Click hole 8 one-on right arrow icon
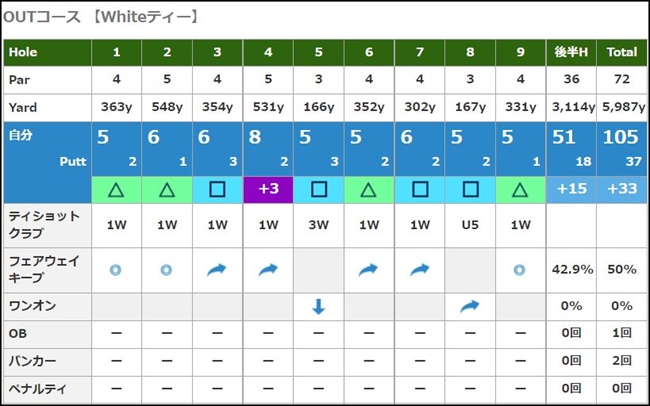This screenshot has height=406, width=650. (x=470, y=308)
